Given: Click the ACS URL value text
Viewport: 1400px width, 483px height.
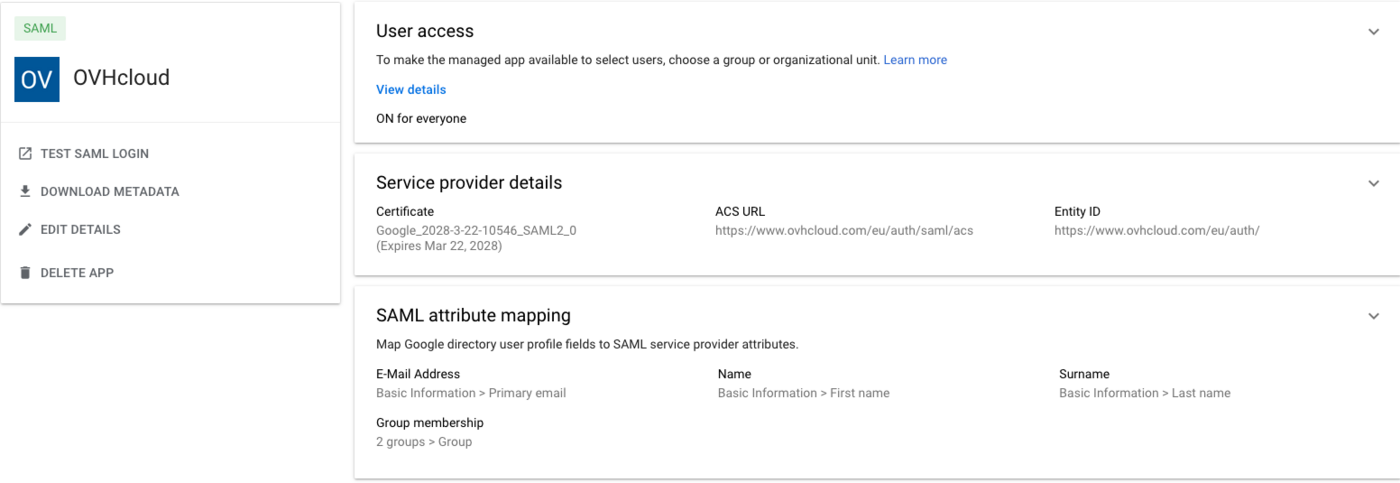Looking at the screenshot, I should click(844, 231).
